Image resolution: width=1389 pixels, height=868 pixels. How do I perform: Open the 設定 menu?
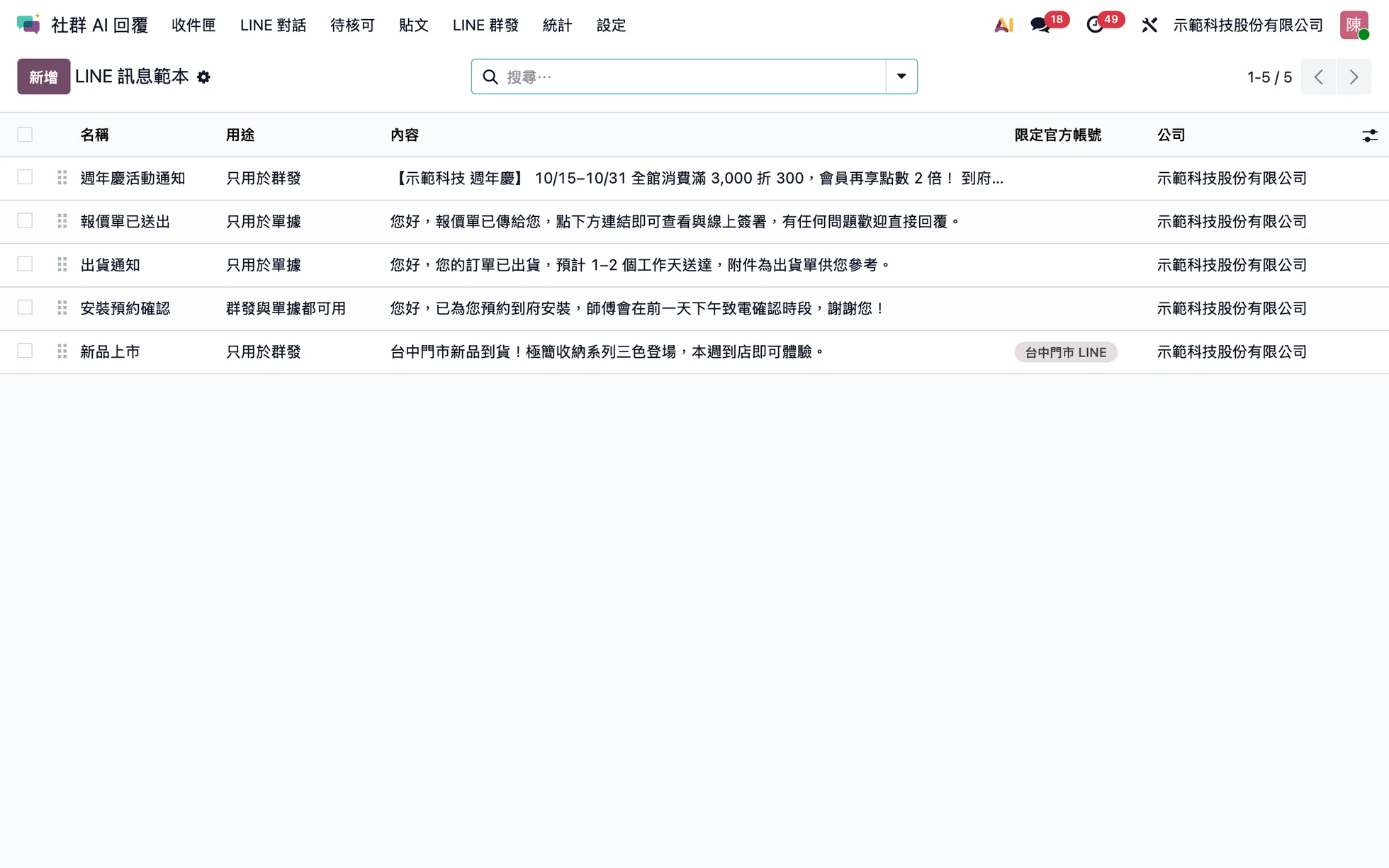click(x=611, y=25)
